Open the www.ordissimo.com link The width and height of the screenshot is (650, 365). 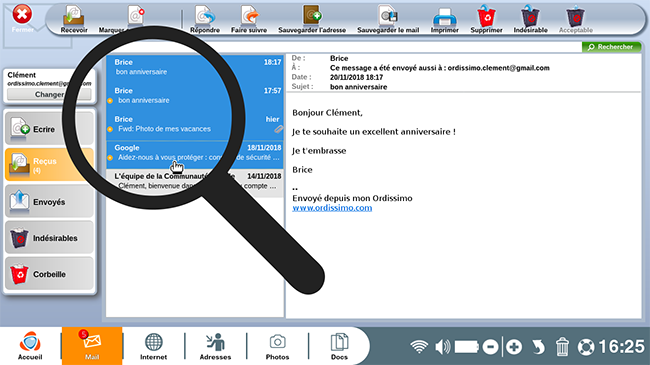[332, 208]
